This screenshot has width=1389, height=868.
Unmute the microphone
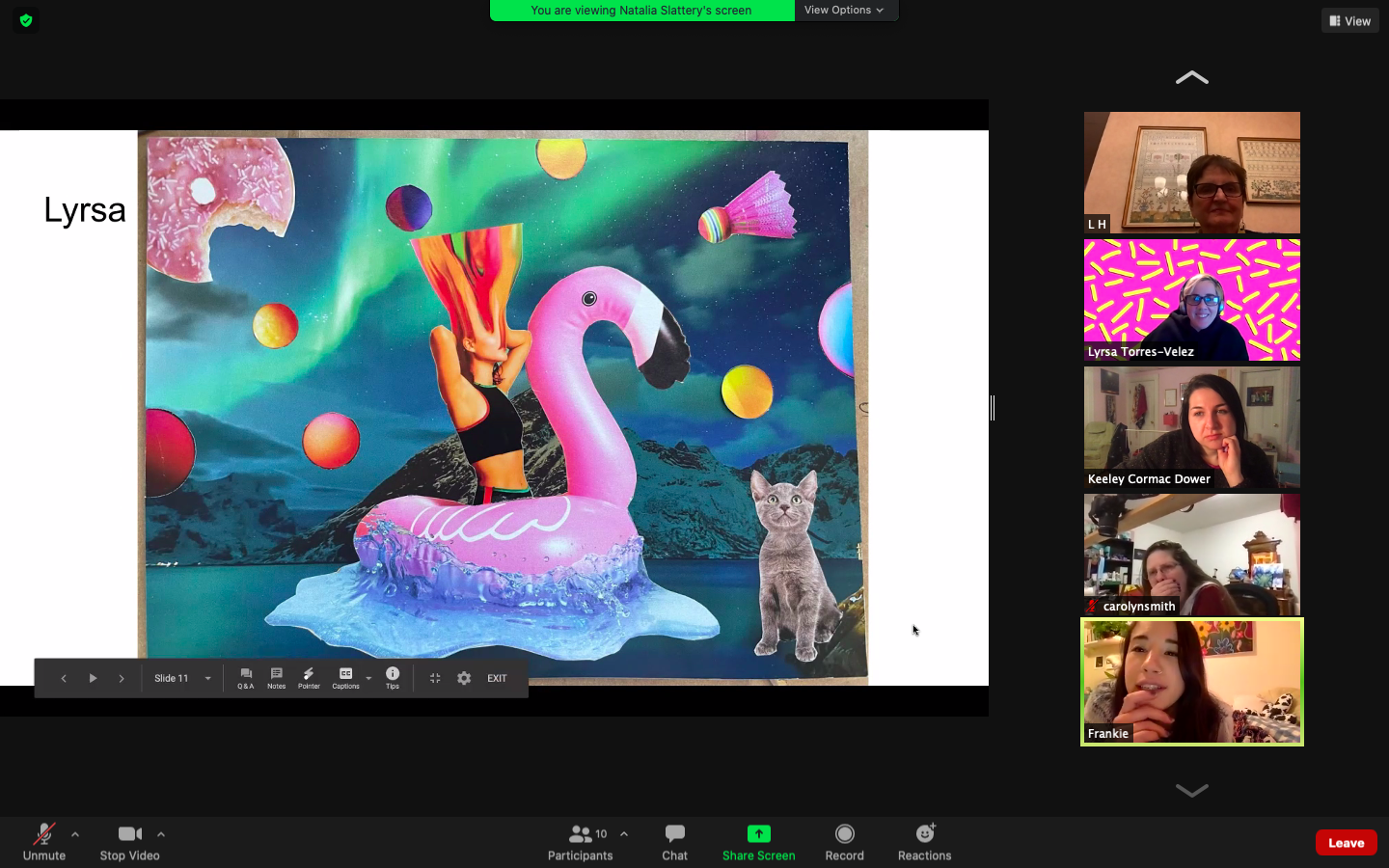[x=43, y=841]
